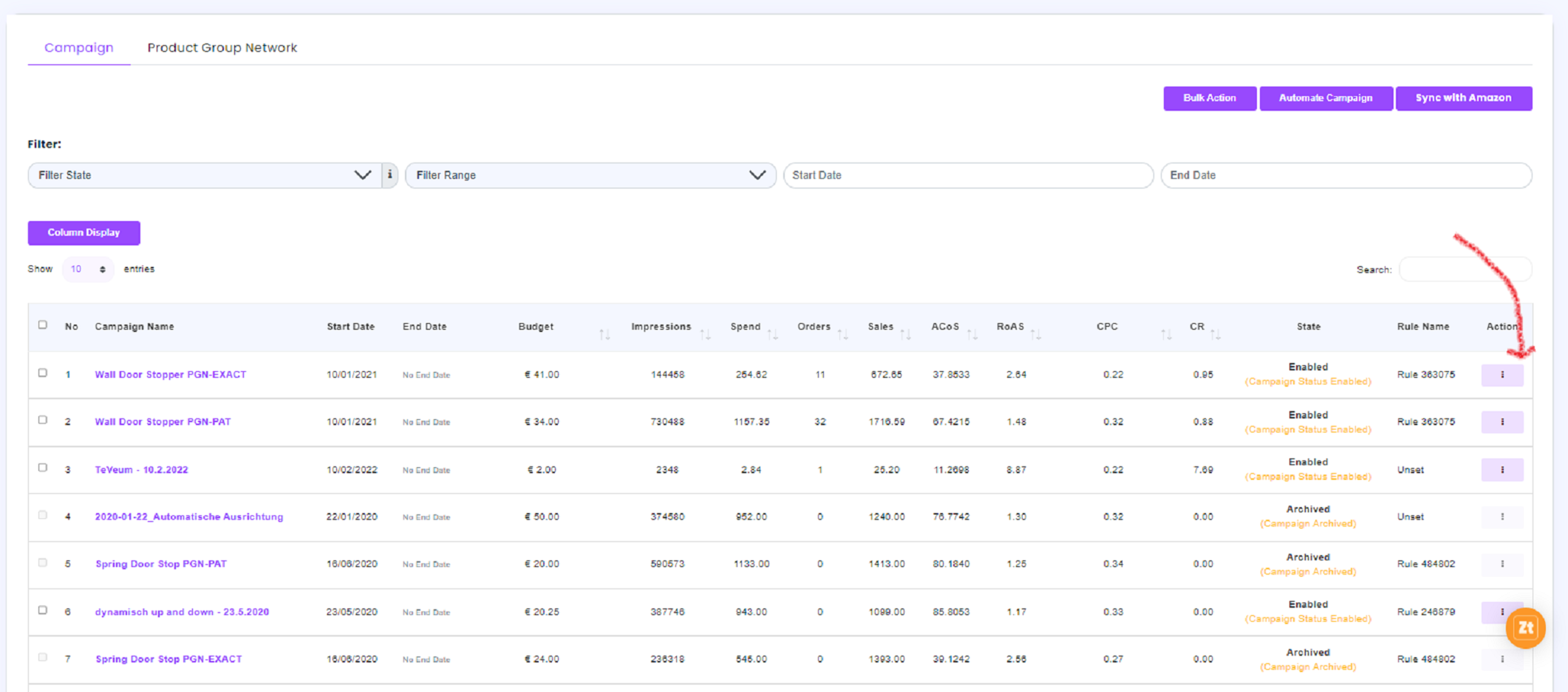Click Sync with Amazon button
The image size is (1568, 692).
pos(1463,98)
